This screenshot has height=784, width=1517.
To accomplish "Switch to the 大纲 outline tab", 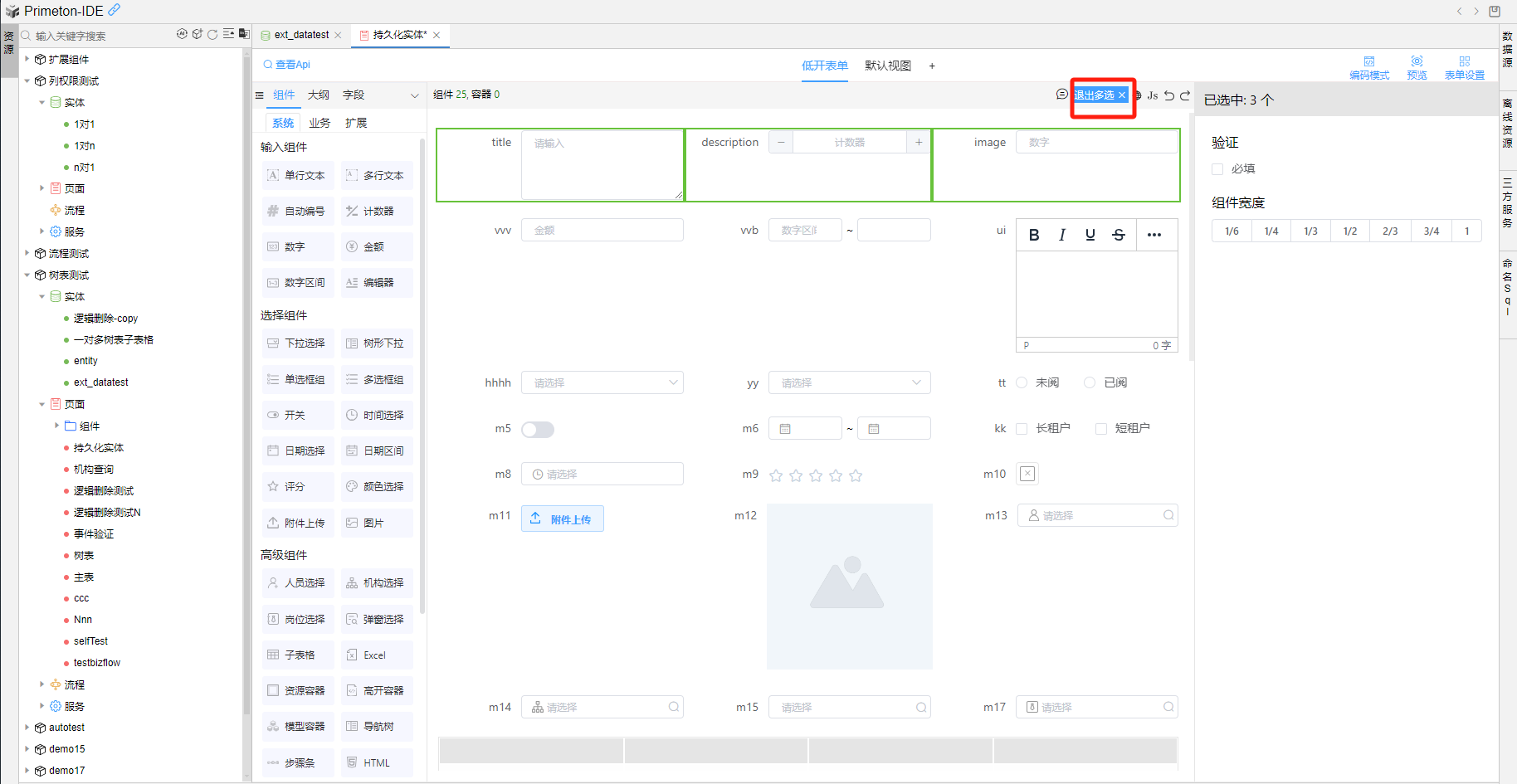I will (x=319, y=95).
